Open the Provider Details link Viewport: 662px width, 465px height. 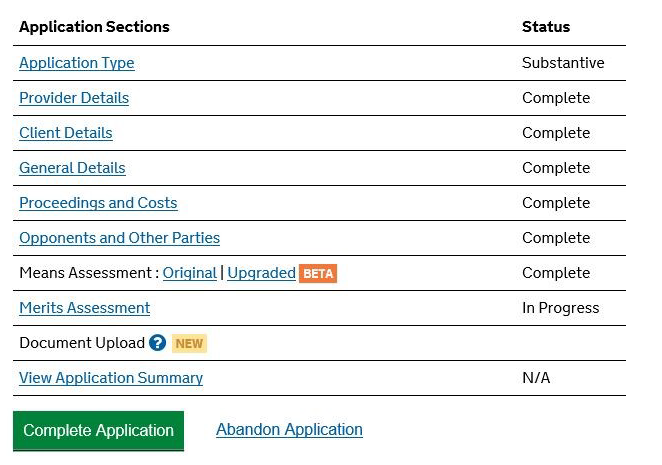pyautogui.click(x=74, y=98)
